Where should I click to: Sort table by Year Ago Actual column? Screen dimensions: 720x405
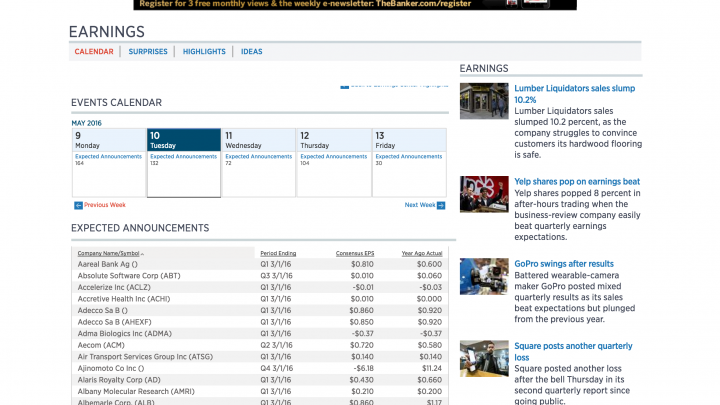click(422, 253)
